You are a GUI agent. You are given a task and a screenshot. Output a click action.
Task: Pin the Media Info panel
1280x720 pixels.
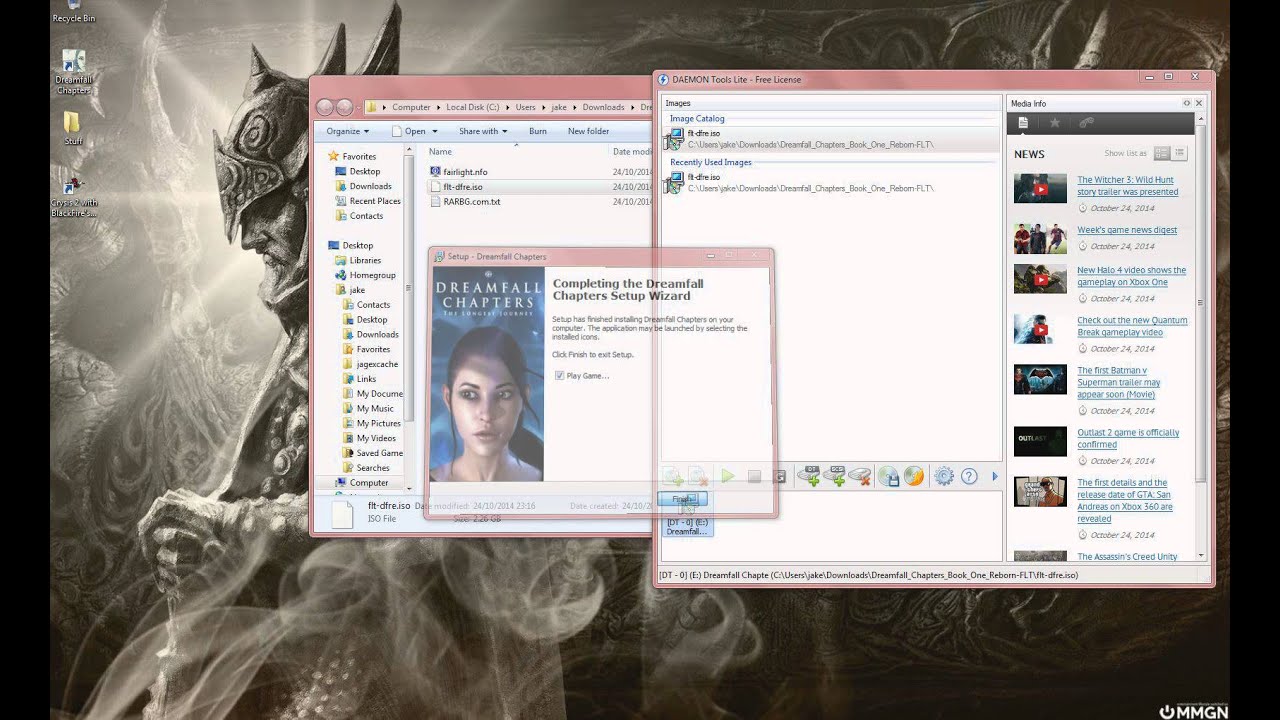point(1187,103)
